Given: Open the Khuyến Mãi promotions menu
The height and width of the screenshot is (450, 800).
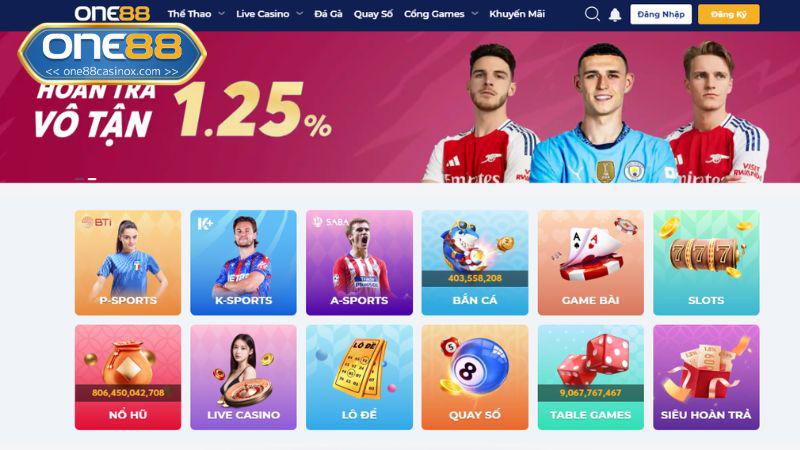Looking at the screenshot, I should (x=517, y=14).
